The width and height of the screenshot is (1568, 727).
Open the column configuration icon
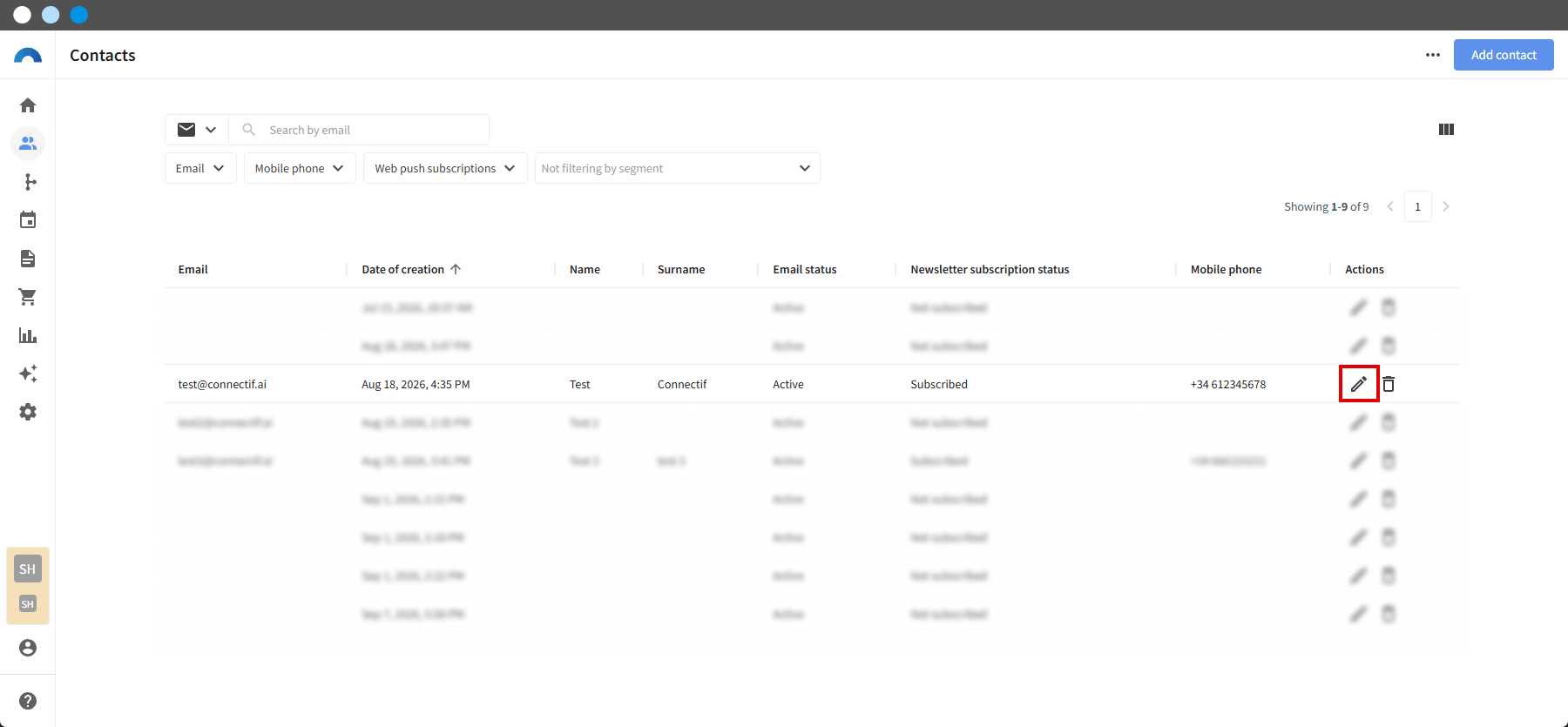point(1446,130)
